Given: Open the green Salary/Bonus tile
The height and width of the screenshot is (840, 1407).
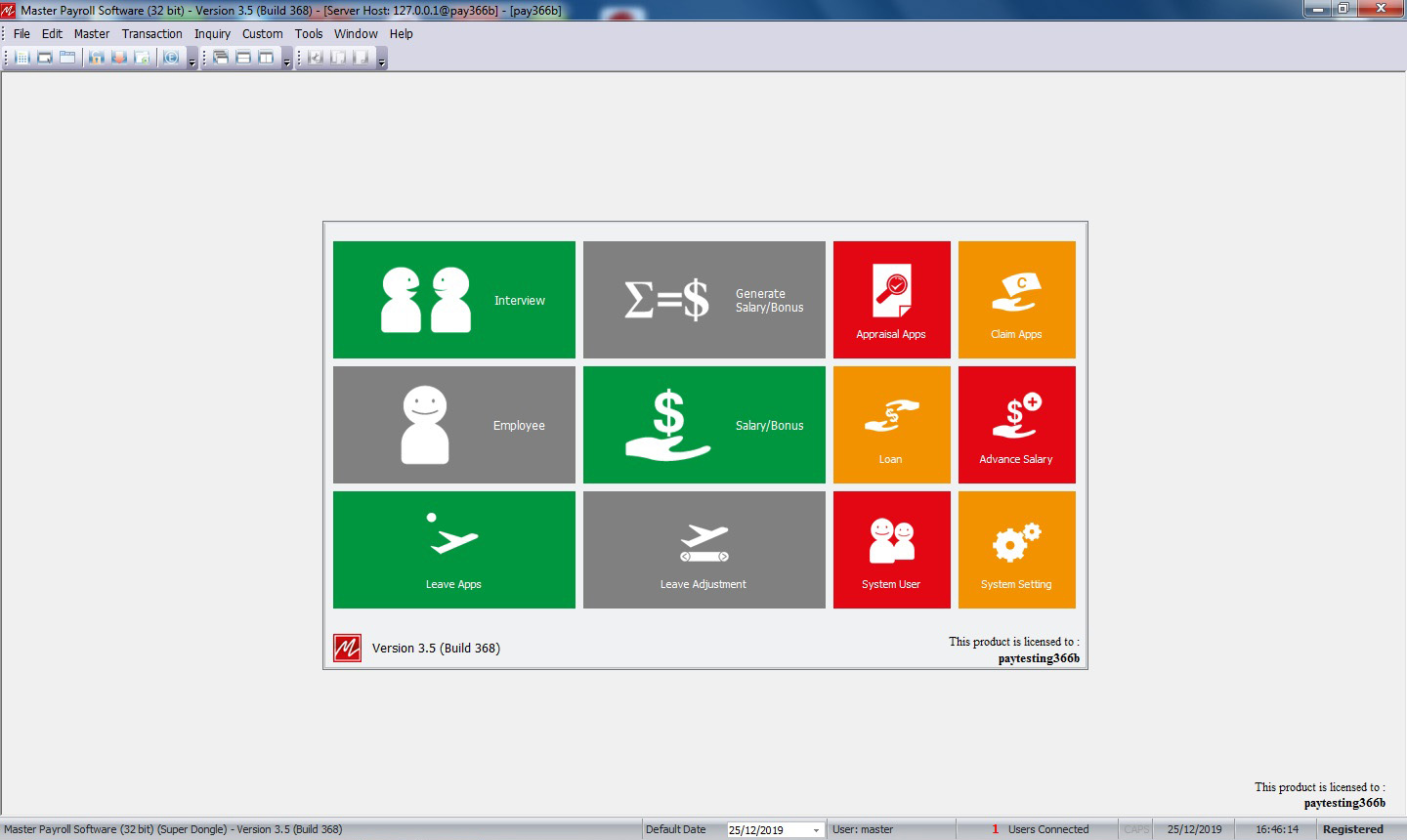Looking at the screenshot, I should [x=704, y=425].
